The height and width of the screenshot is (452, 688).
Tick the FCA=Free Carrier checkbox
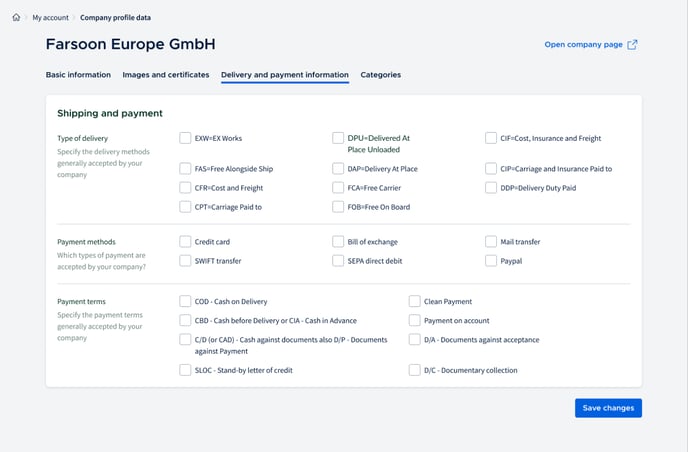(338, 188)
